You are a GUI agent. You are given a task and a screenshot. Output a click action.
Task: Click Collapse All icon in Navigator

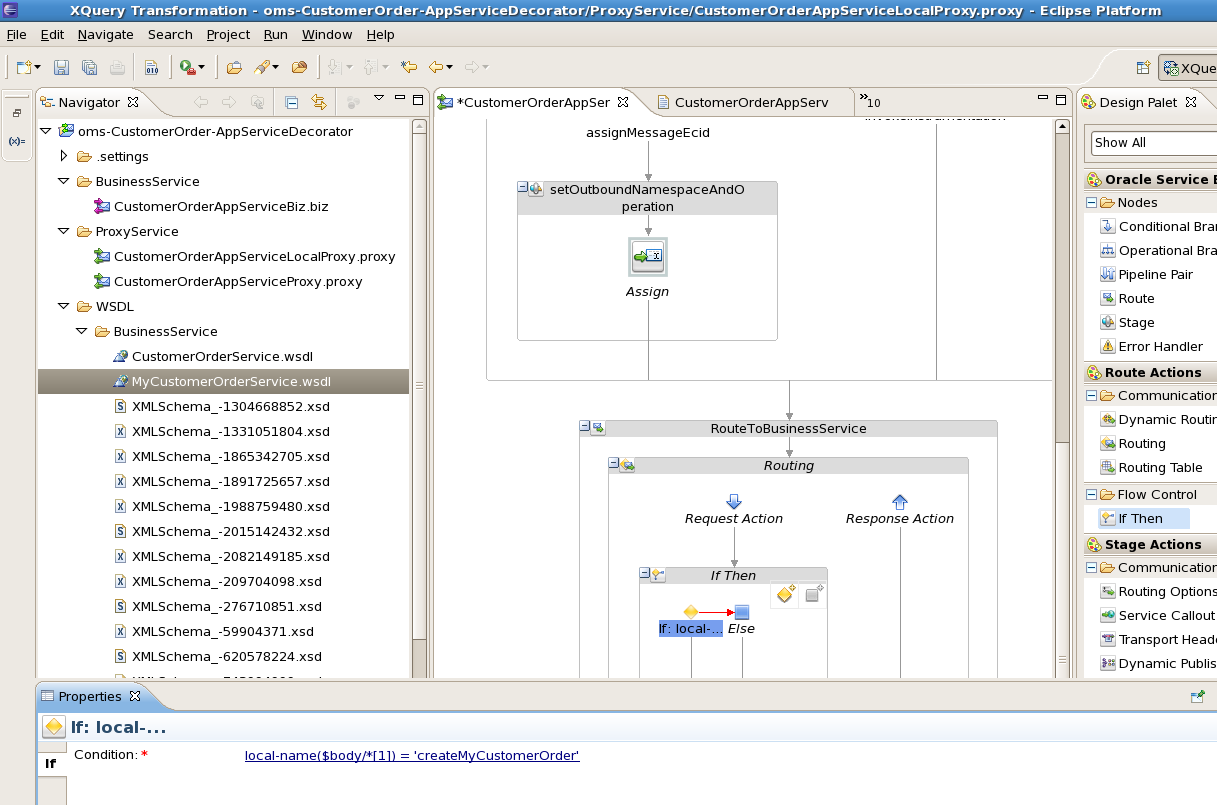tap(292, 102)
